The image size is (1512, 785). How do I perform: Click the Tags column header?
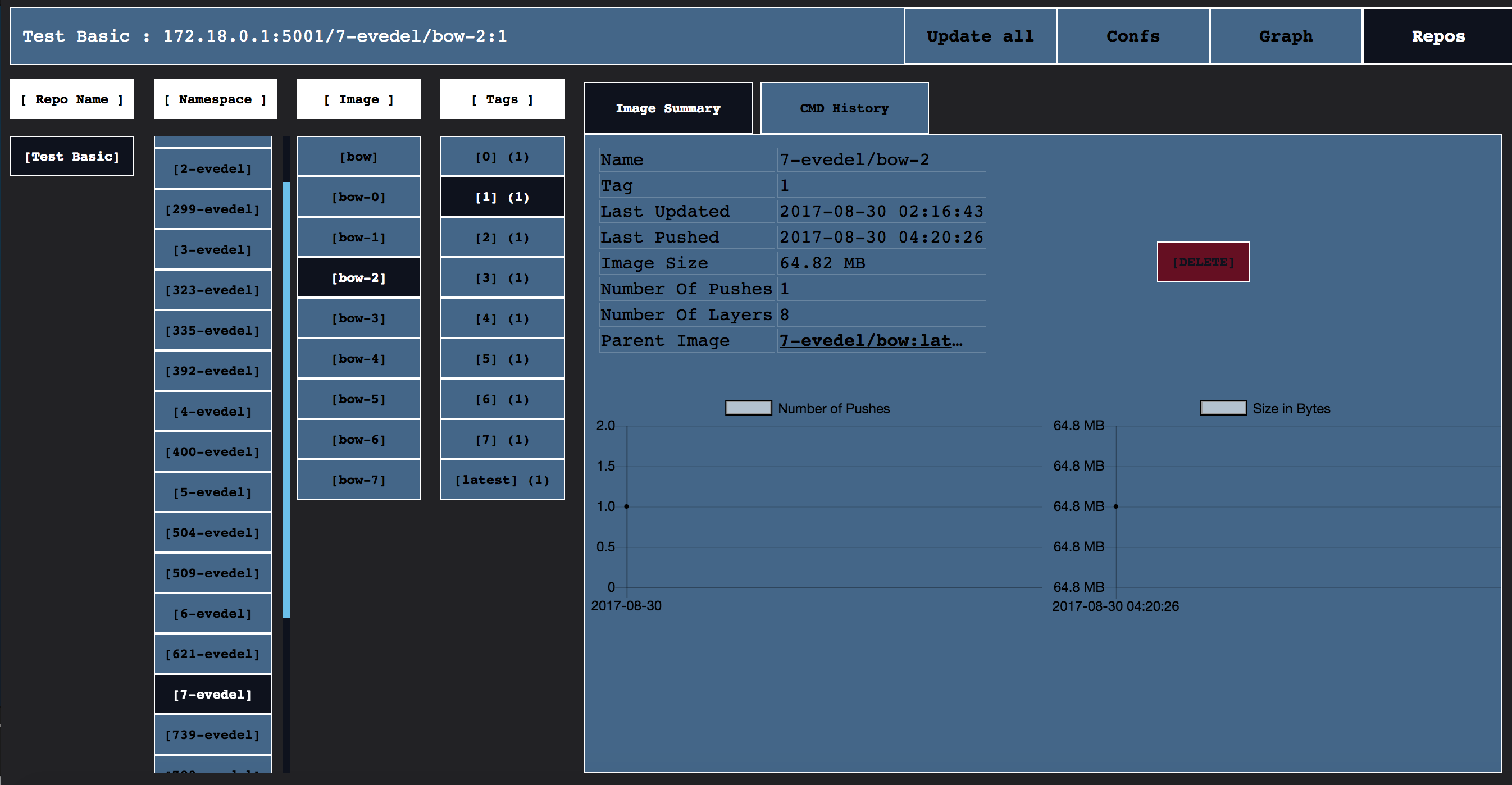tap(502, 99)
